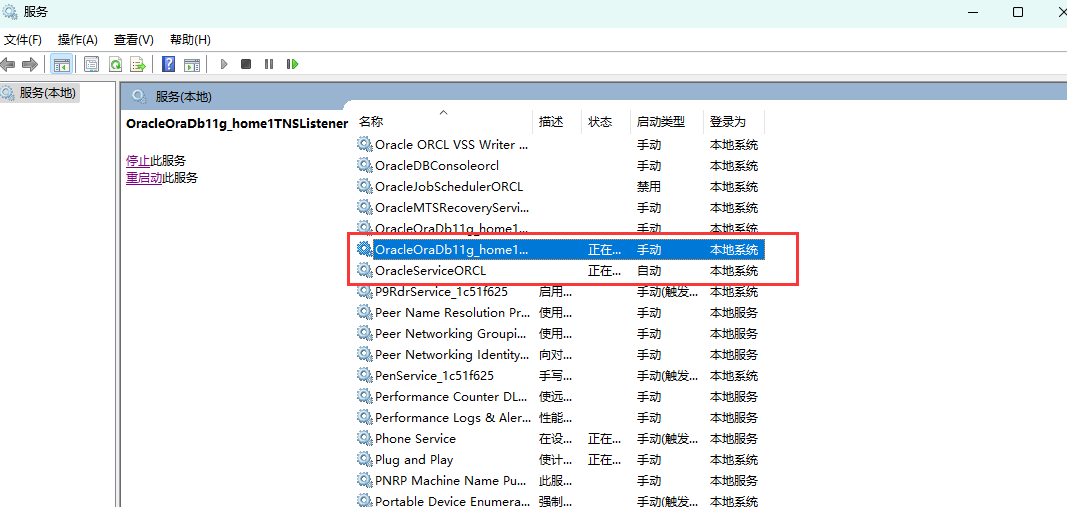Click gear icon of Peer Name Resolution
1067x507 pixels.
point(365,313)
